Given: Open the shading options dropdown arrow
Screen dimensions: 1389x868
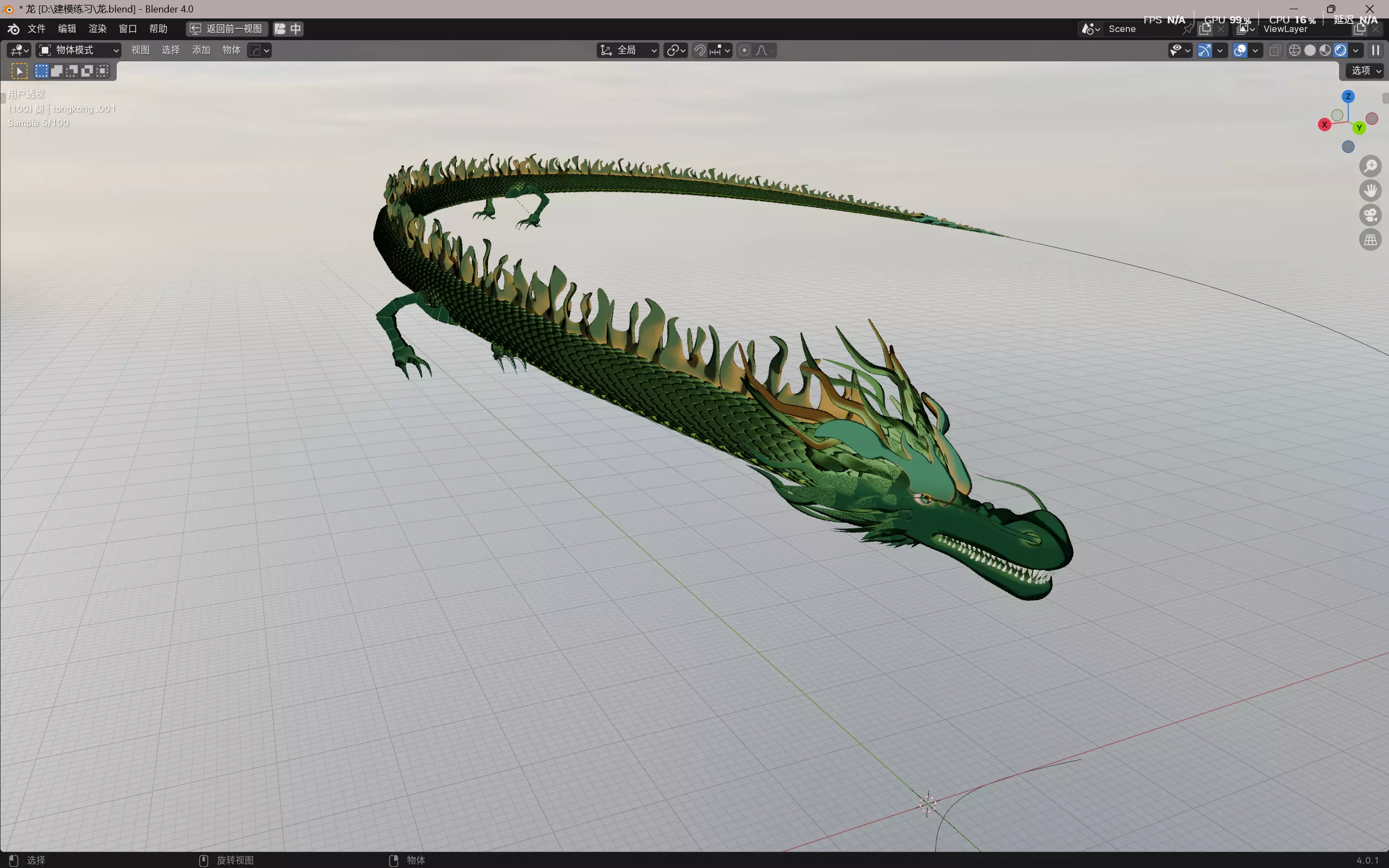Looking at the screenshot, I should (1356, 50).
